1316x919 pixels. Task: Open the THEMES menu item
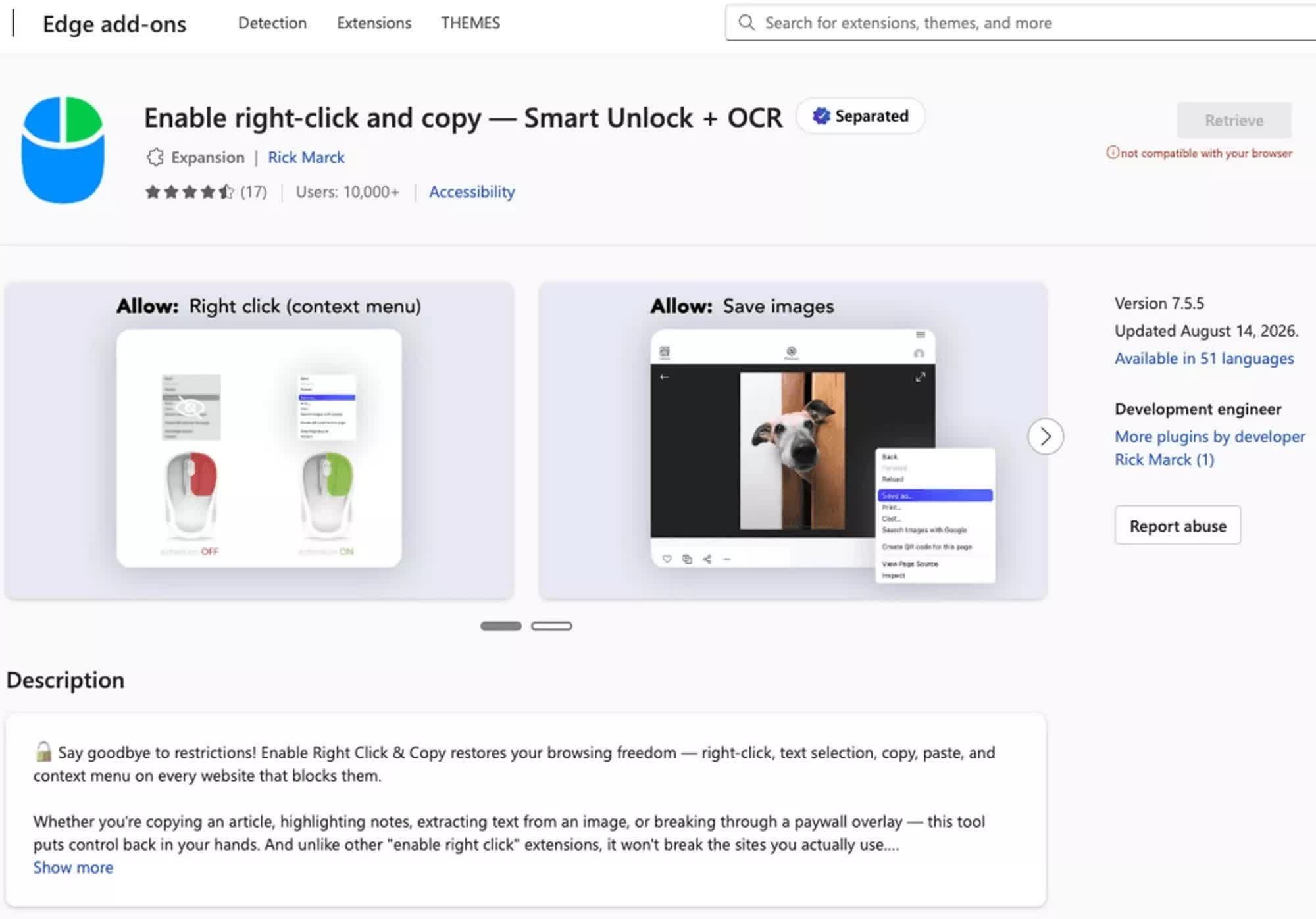click(x=470, y=23)
